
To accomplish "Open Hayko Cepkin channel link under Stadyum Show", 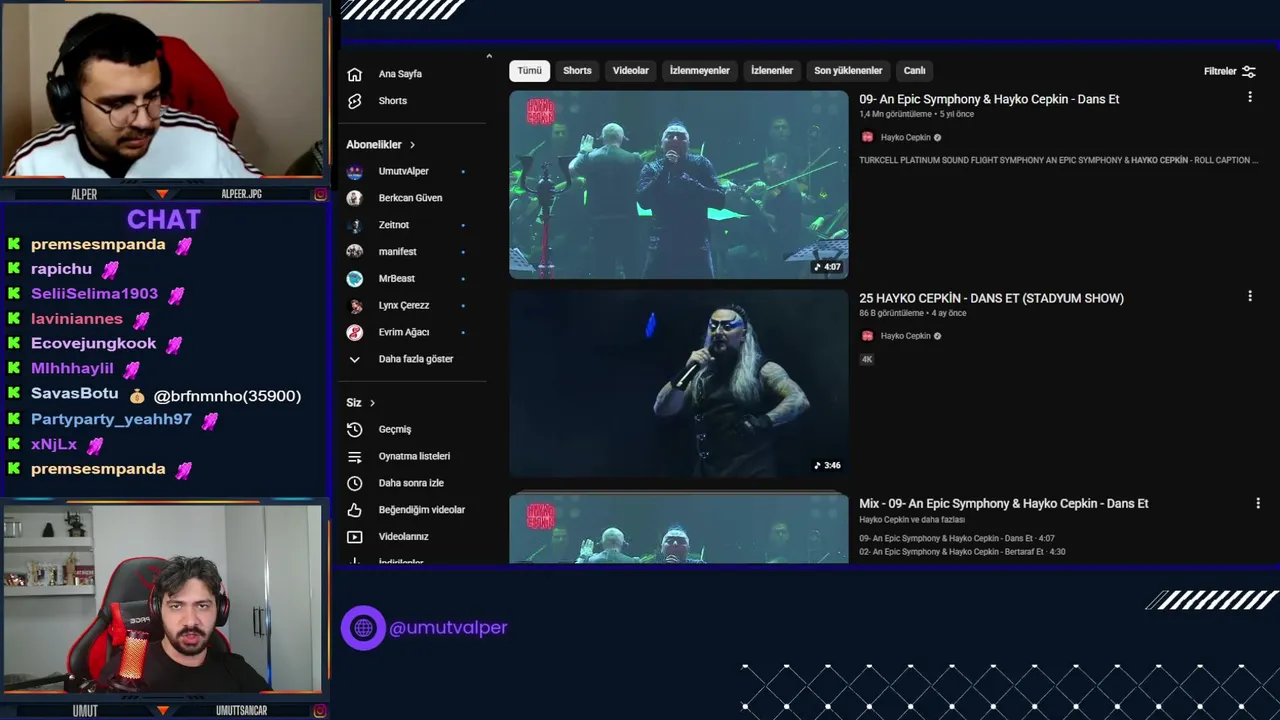I will 905,336.
